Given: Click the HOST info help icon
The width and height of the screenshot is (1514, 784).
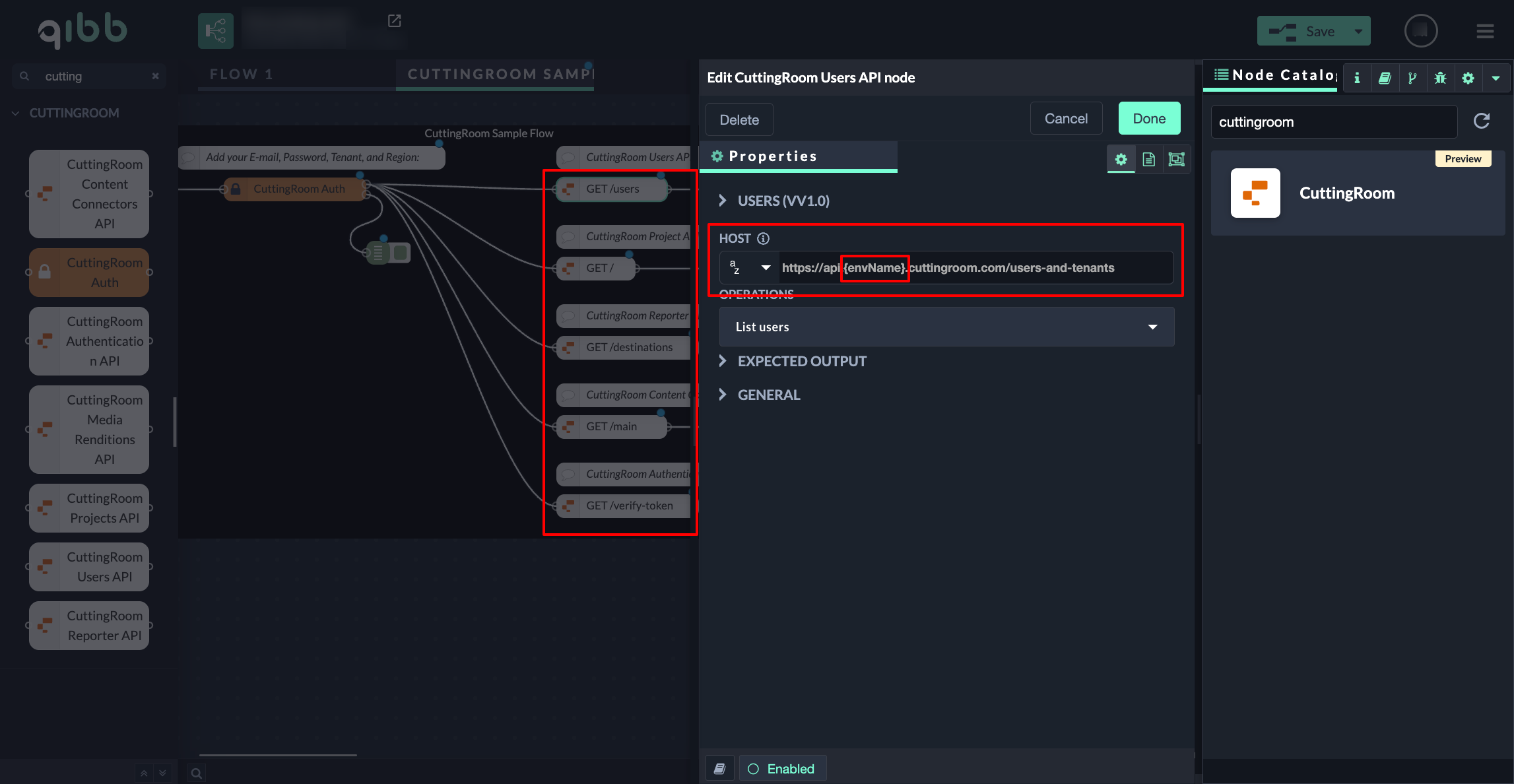Looking at the screenshot, I should (x=763, y=238).
